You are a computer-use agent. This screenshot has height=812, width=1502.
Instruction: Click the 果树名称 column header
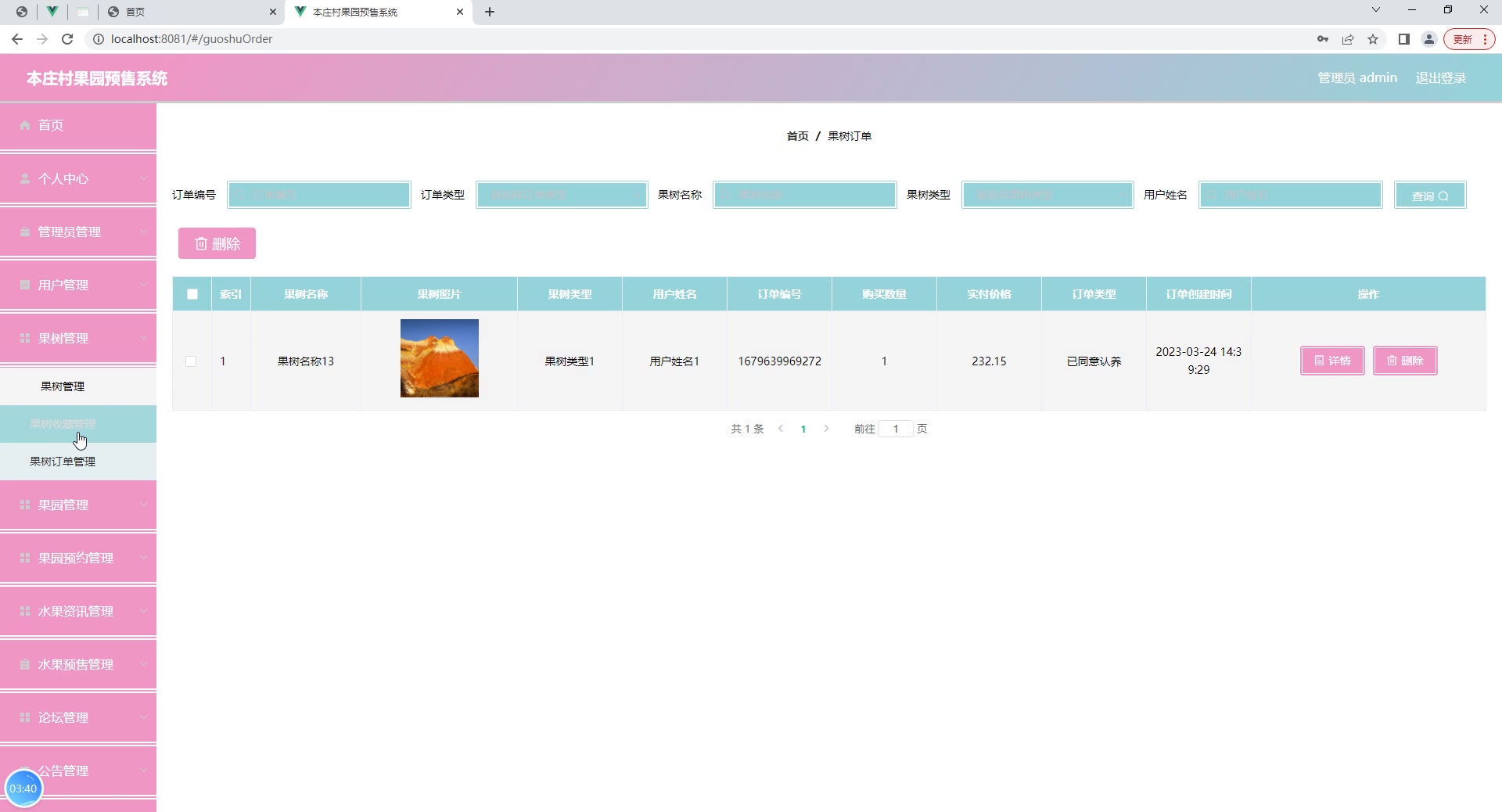(x=306, y=294)
